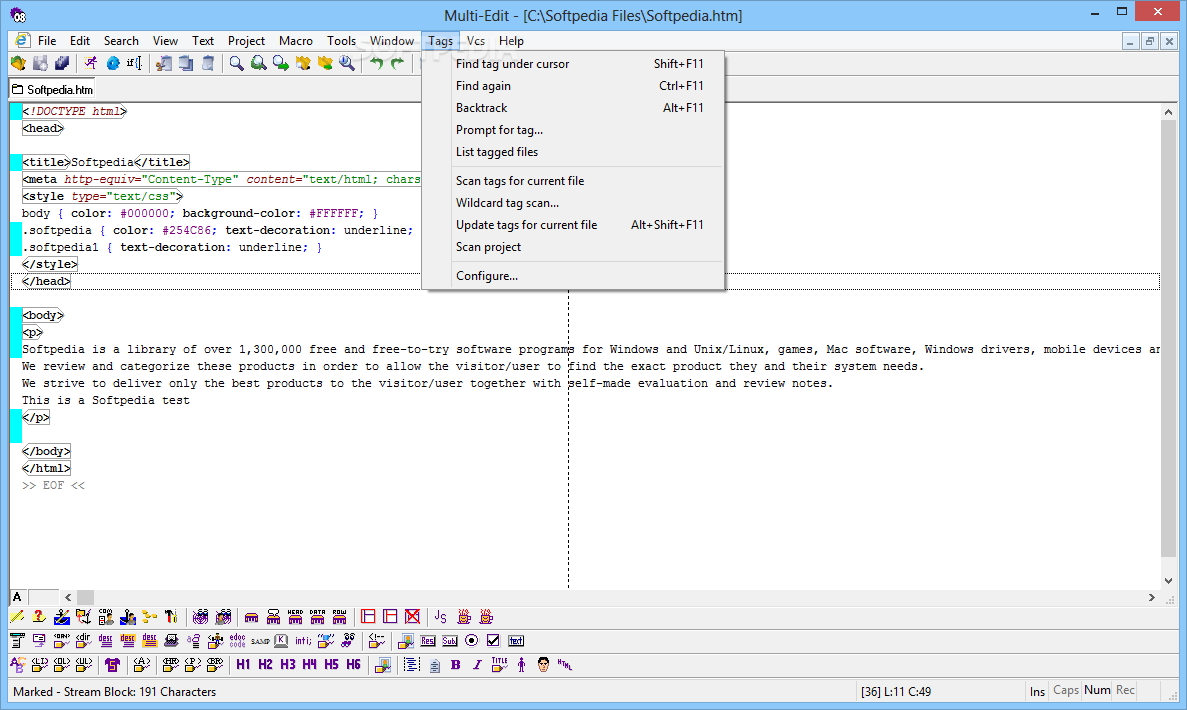Click the undo arrow icon

(376, 64)
